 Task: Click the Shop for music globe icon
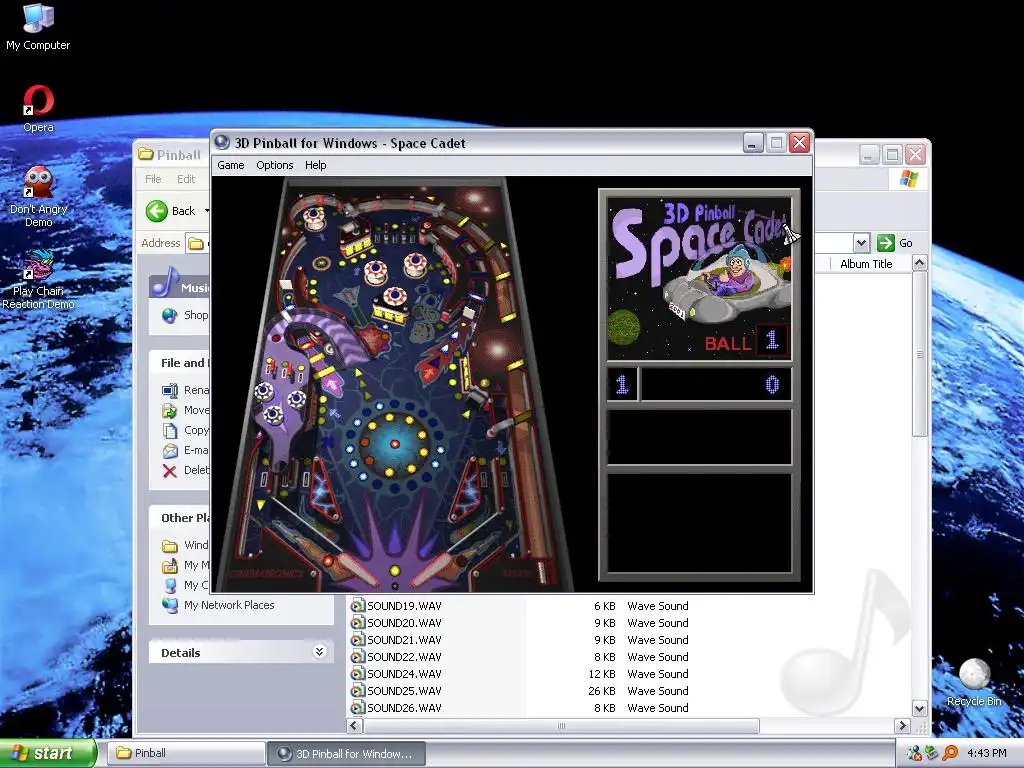[x=170, y=315]
